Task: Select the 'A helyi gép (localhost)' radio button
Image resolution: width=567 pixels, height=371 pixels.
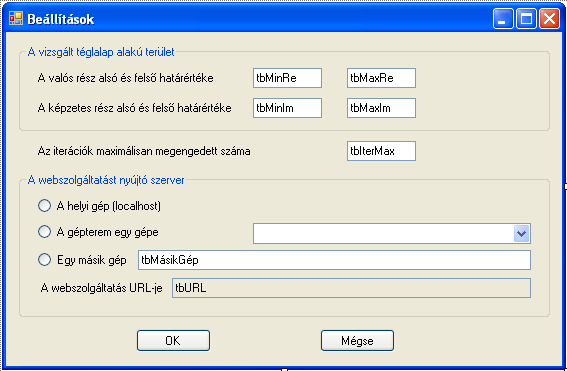Action: (x=44, y=206)
